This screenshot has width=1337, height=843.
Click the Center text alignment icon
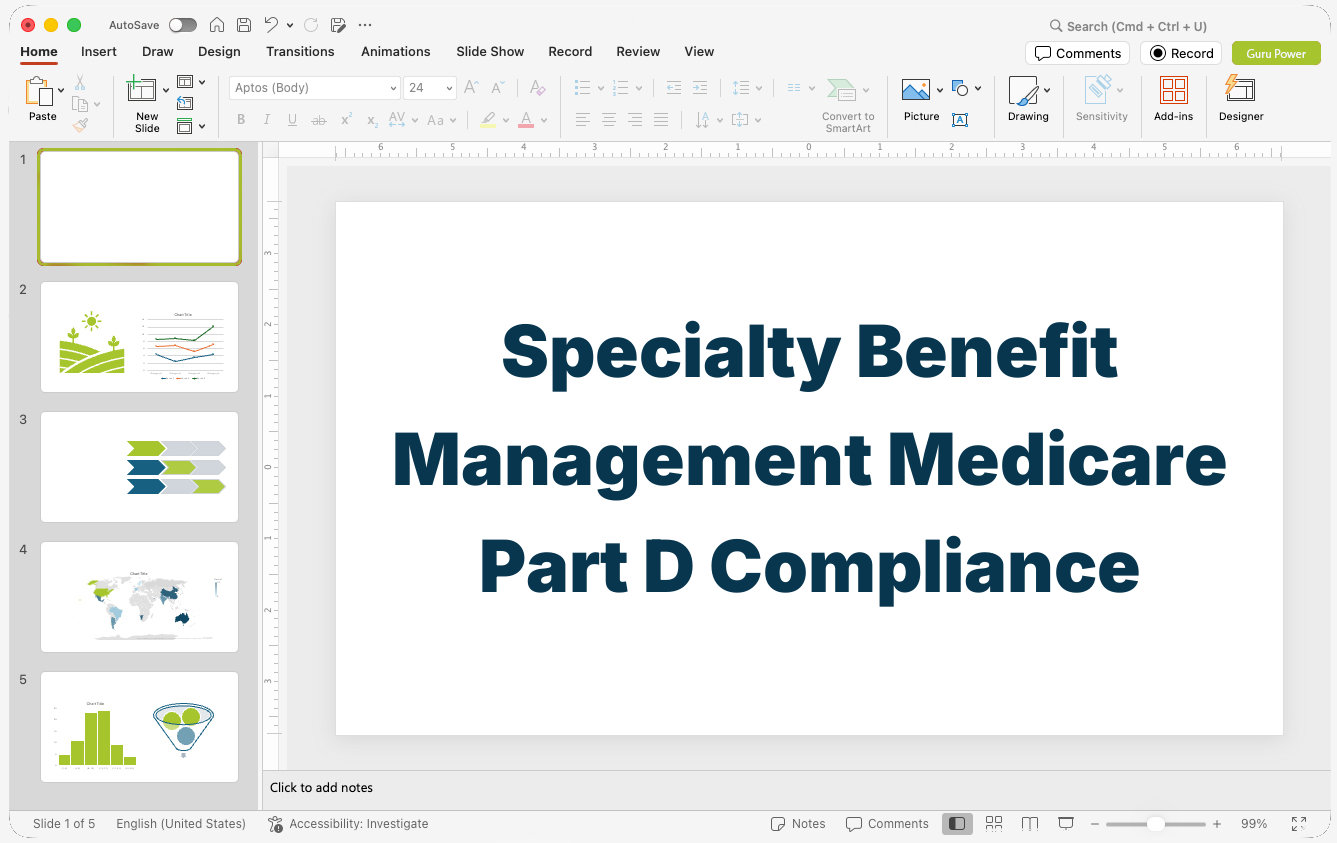pos(609,120)
